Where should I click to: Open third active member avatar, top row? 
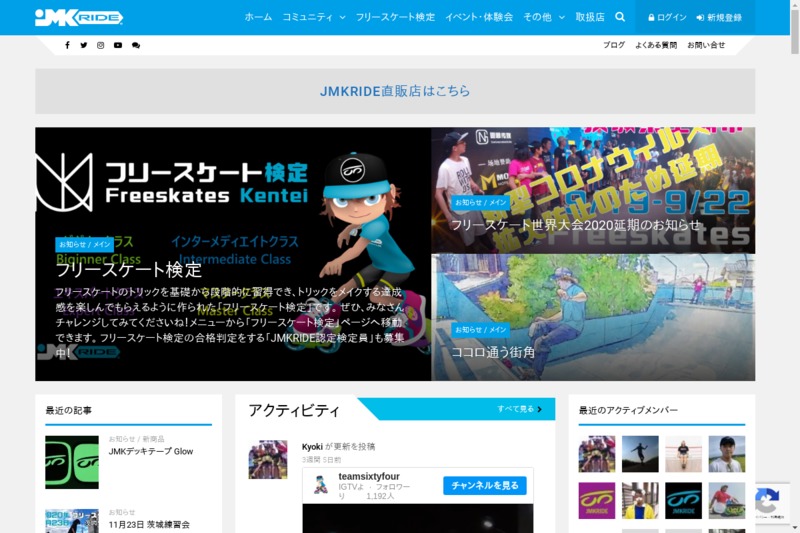point(684,454)
